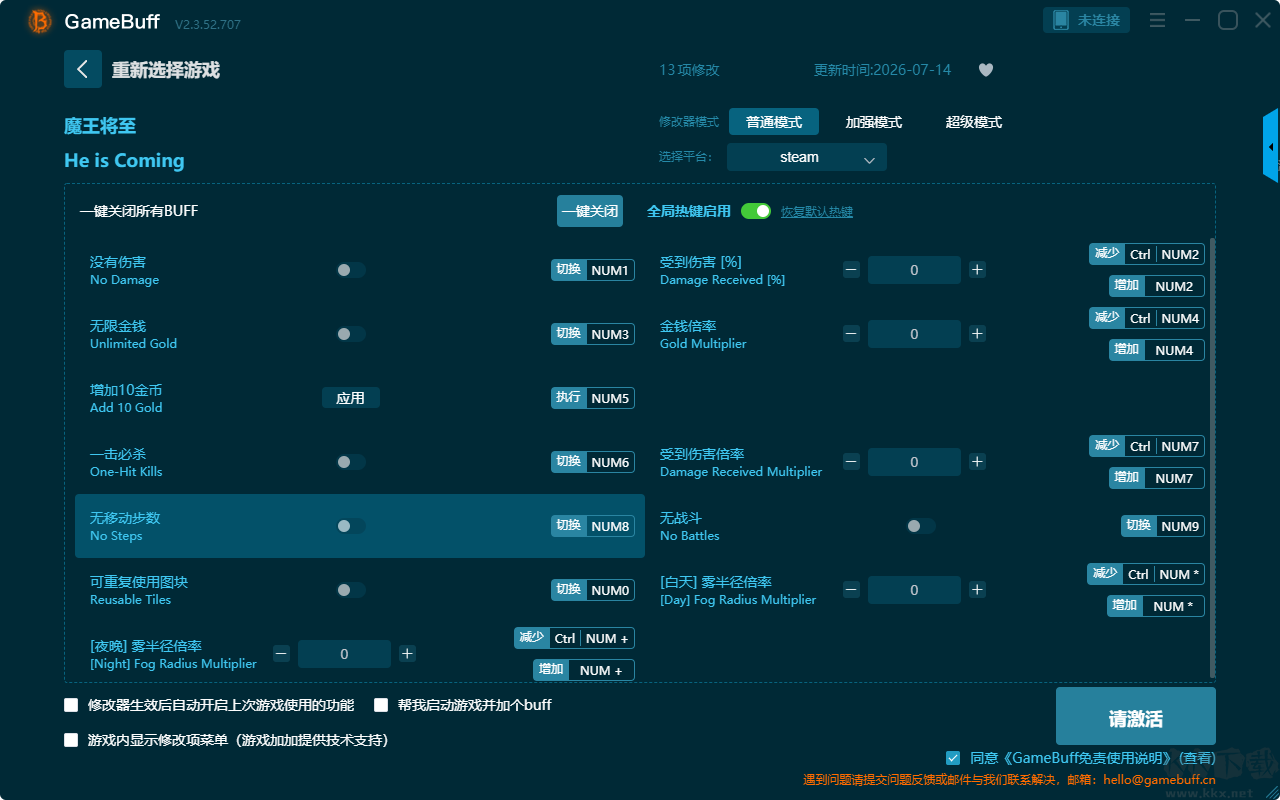
Task: Click the phone connection status icon
Action: [1060, 20]
